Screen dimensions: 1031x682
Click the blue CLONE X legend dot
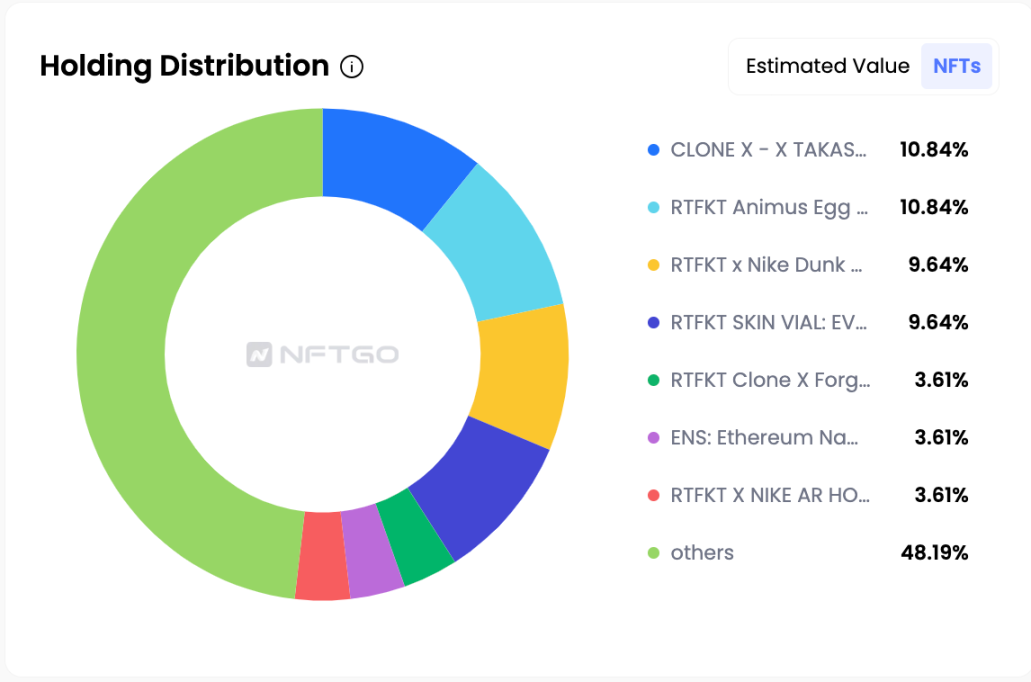tap(654, 150)
